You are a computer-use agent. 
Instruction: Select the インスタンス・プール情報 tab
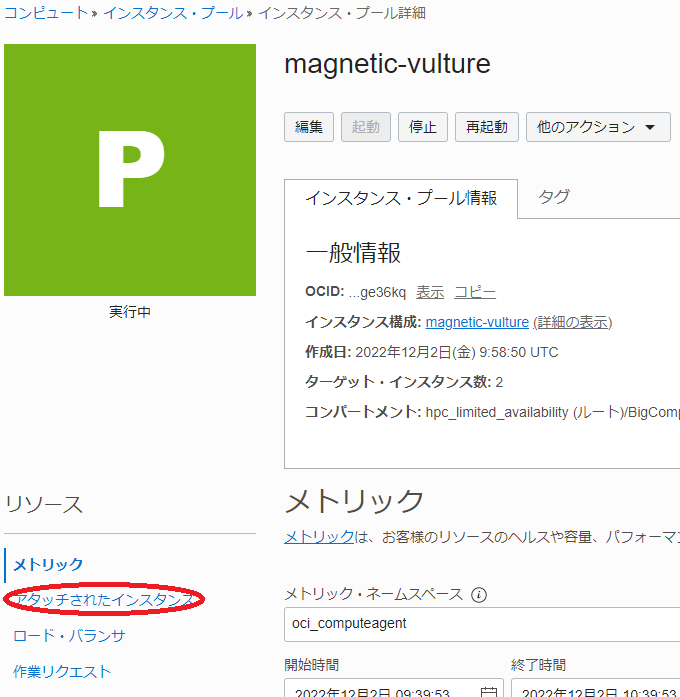pyautogui.click(x=401, y=198)
